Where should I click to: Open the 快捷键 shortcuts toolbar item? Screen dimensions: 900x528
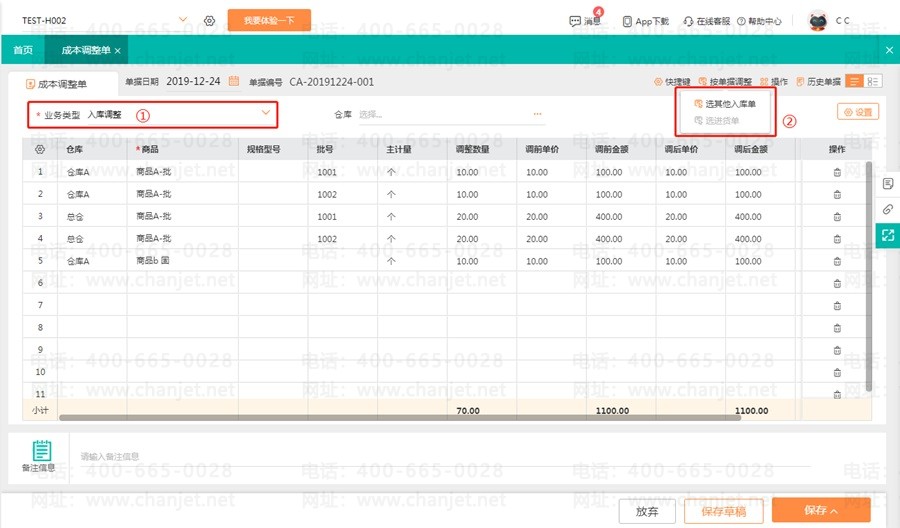point(672,81)
